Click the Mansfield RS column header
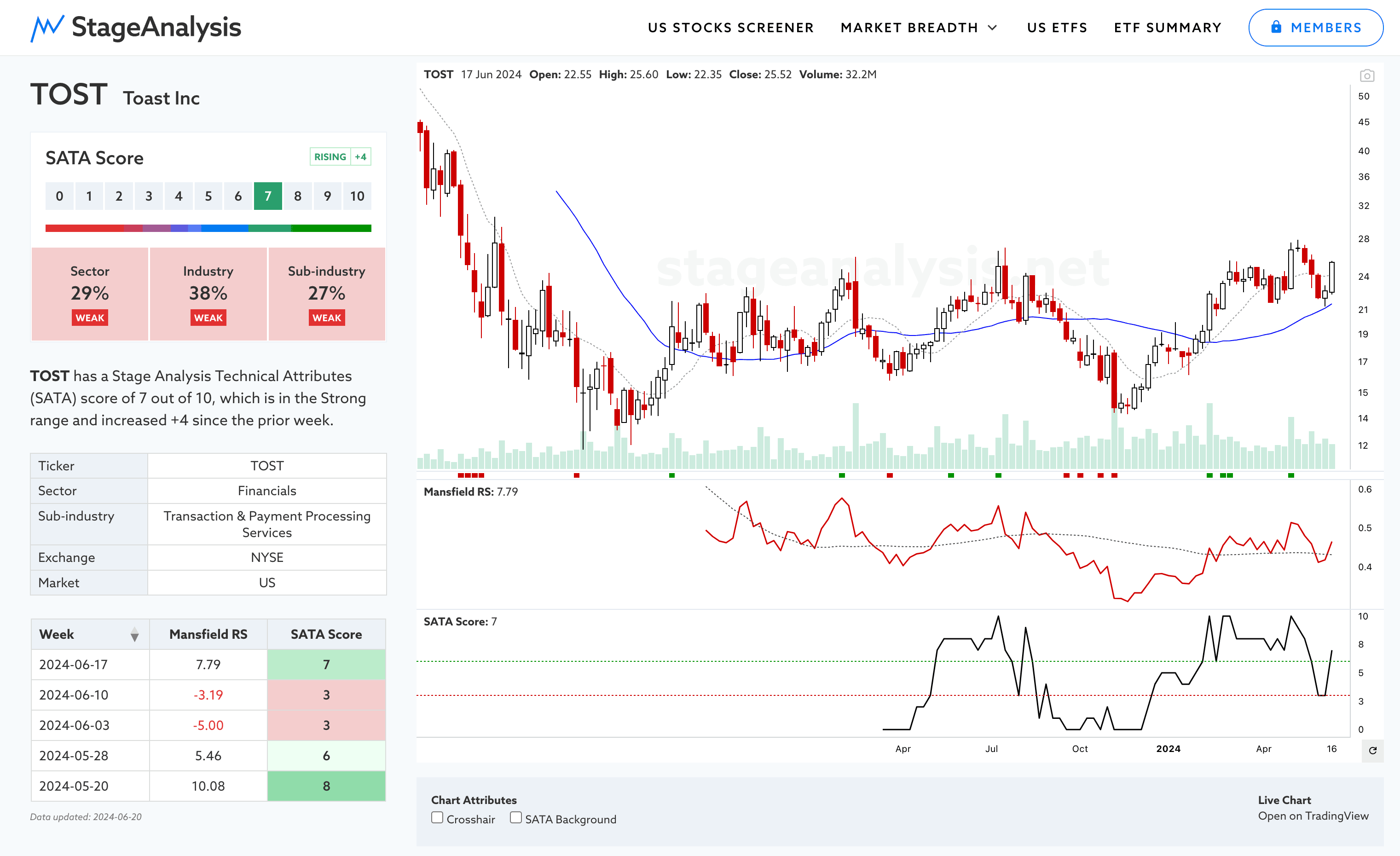The width and height of the screenshot is (1400, 856). pos(208,635)
